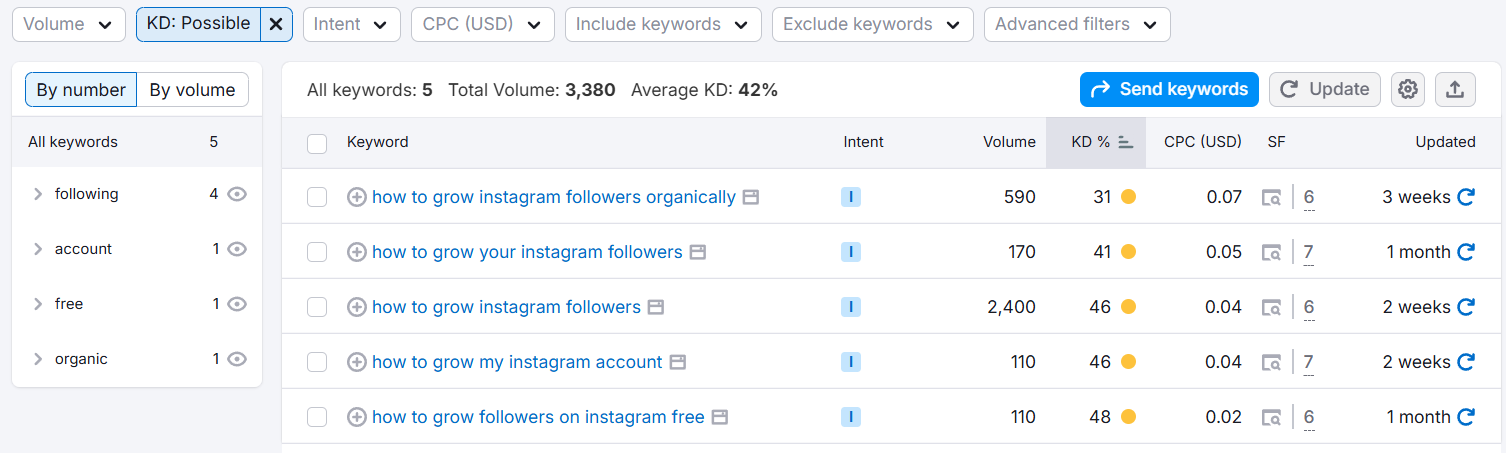
Task: Hide the 'organic' keyword group via eye
Action: (x=237, y=359)
